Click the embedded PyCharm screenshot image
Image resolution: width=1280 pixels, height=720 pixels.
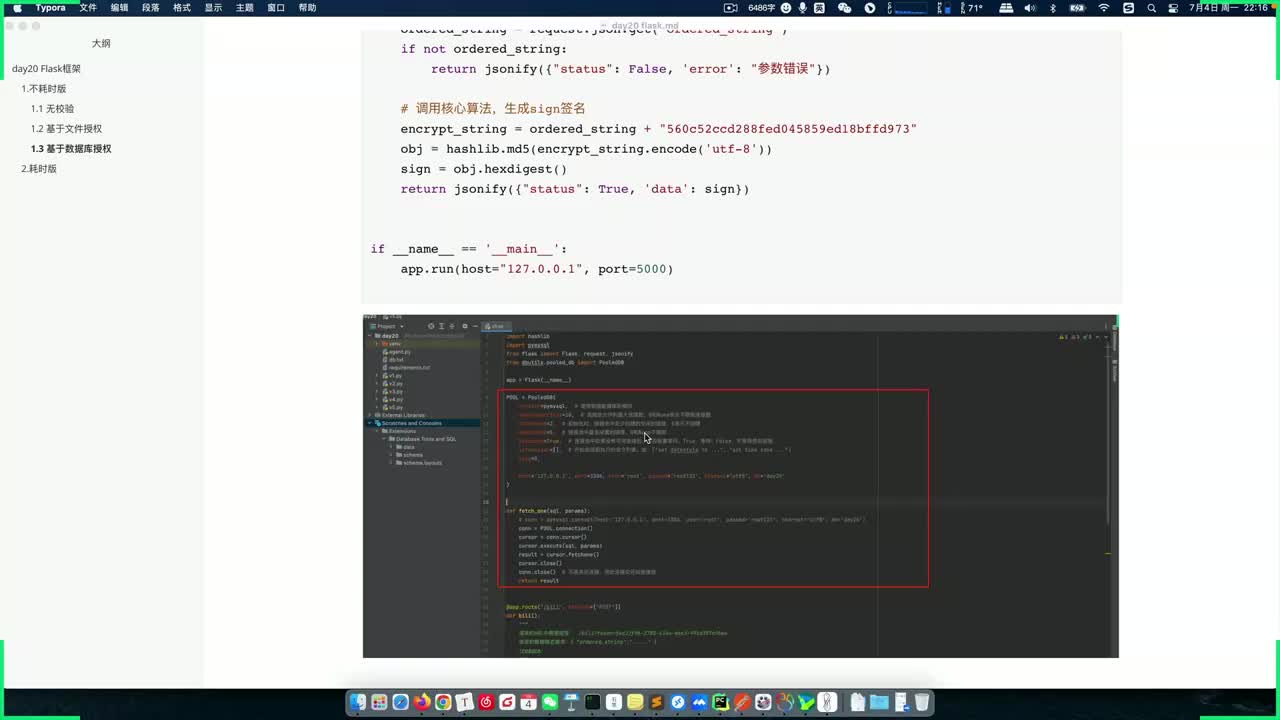click(x=740, y=486)
